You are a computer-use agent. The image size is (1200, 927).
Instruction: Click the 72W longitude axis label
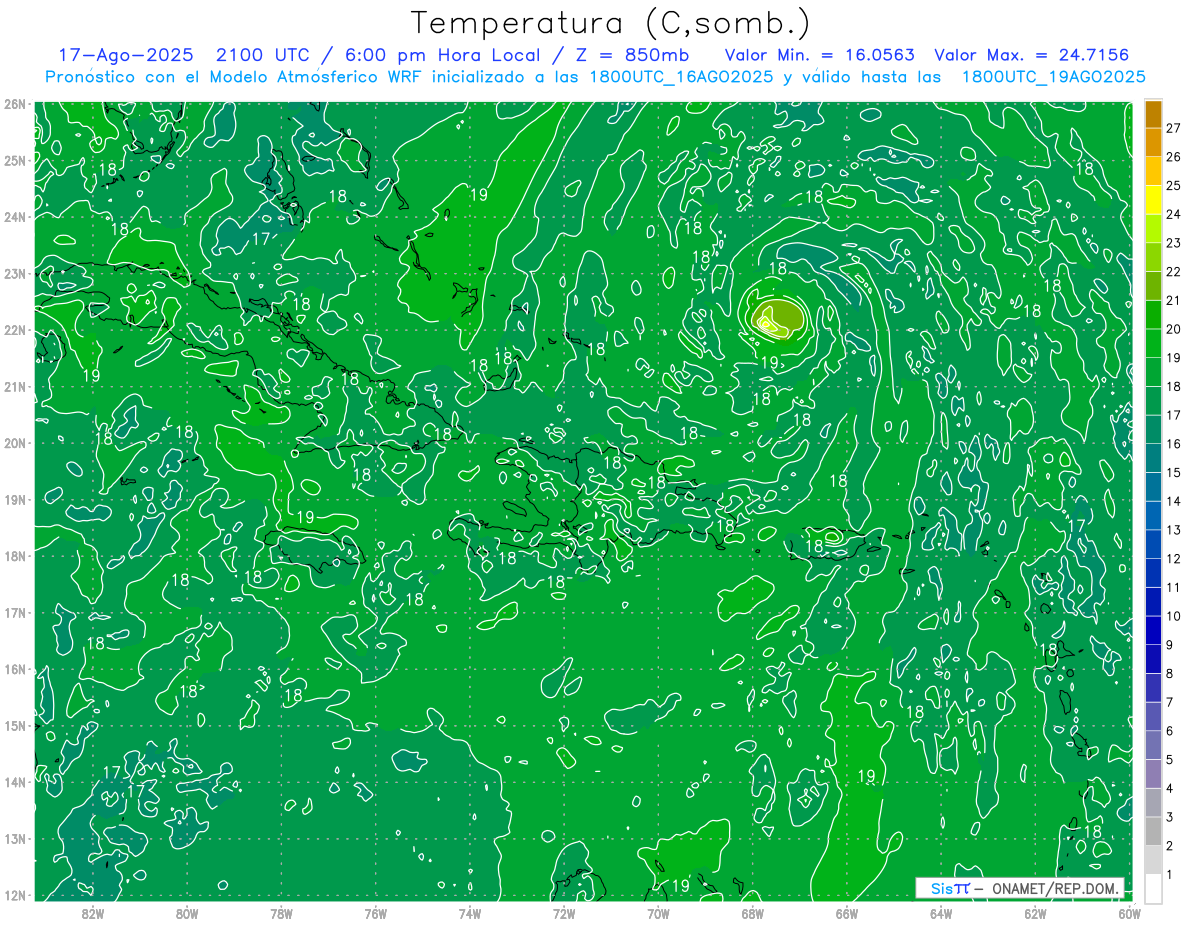point(564,913)
